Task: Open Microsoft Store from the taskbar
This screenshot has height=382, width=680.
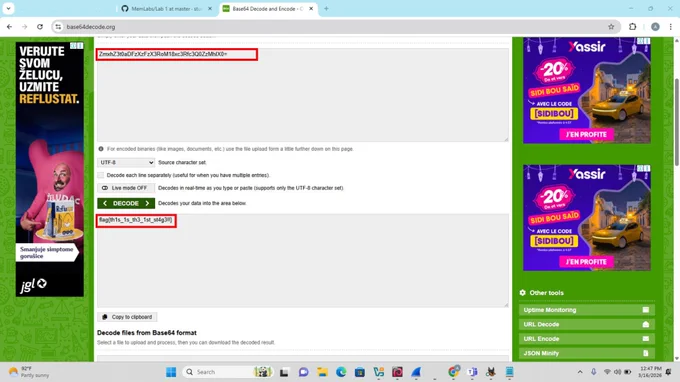Action: 360,372
